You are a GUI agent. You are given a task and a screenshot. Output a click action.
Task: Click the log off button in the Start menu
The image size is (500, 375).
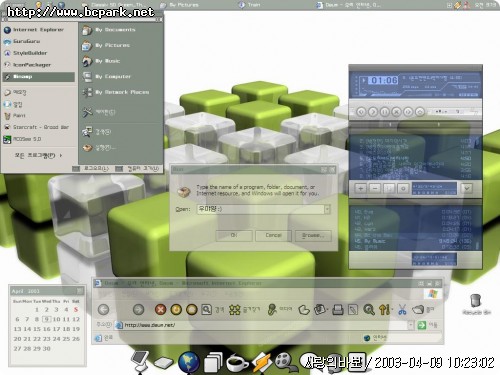tap(91, 169)
